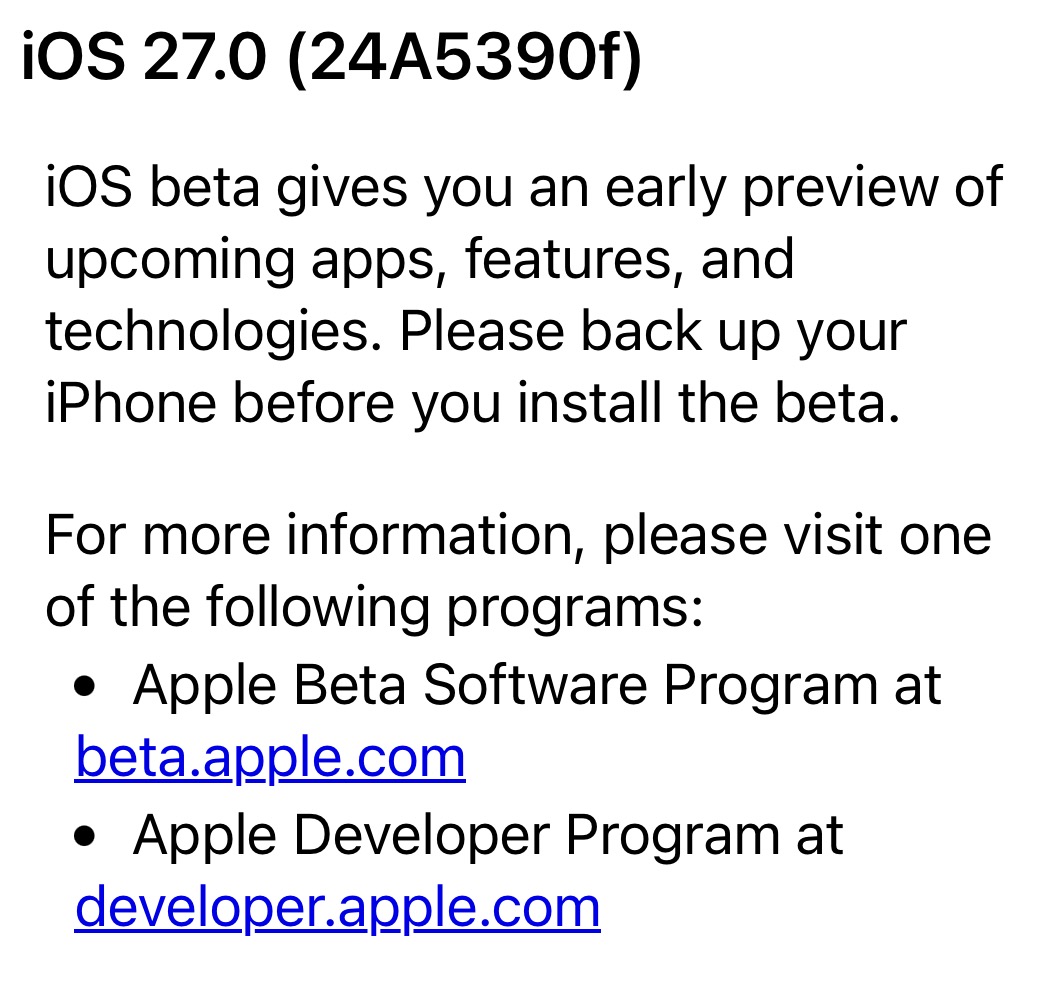Click the line starting with 'technologies. Please back up'

click(x=476, y=332)
